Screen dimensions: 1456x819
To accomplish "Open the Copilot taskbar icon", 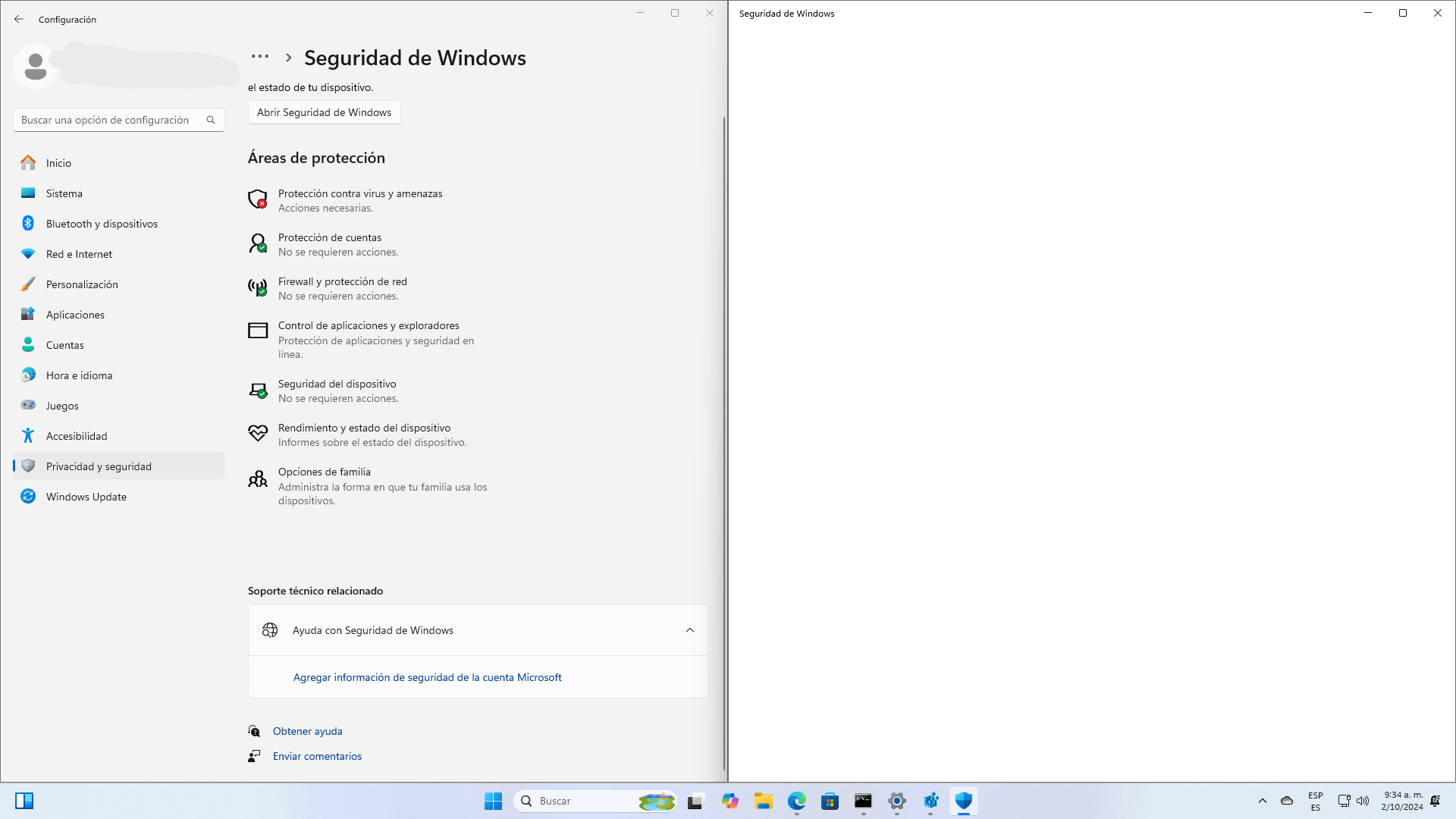I will click(x=730, y=801).
